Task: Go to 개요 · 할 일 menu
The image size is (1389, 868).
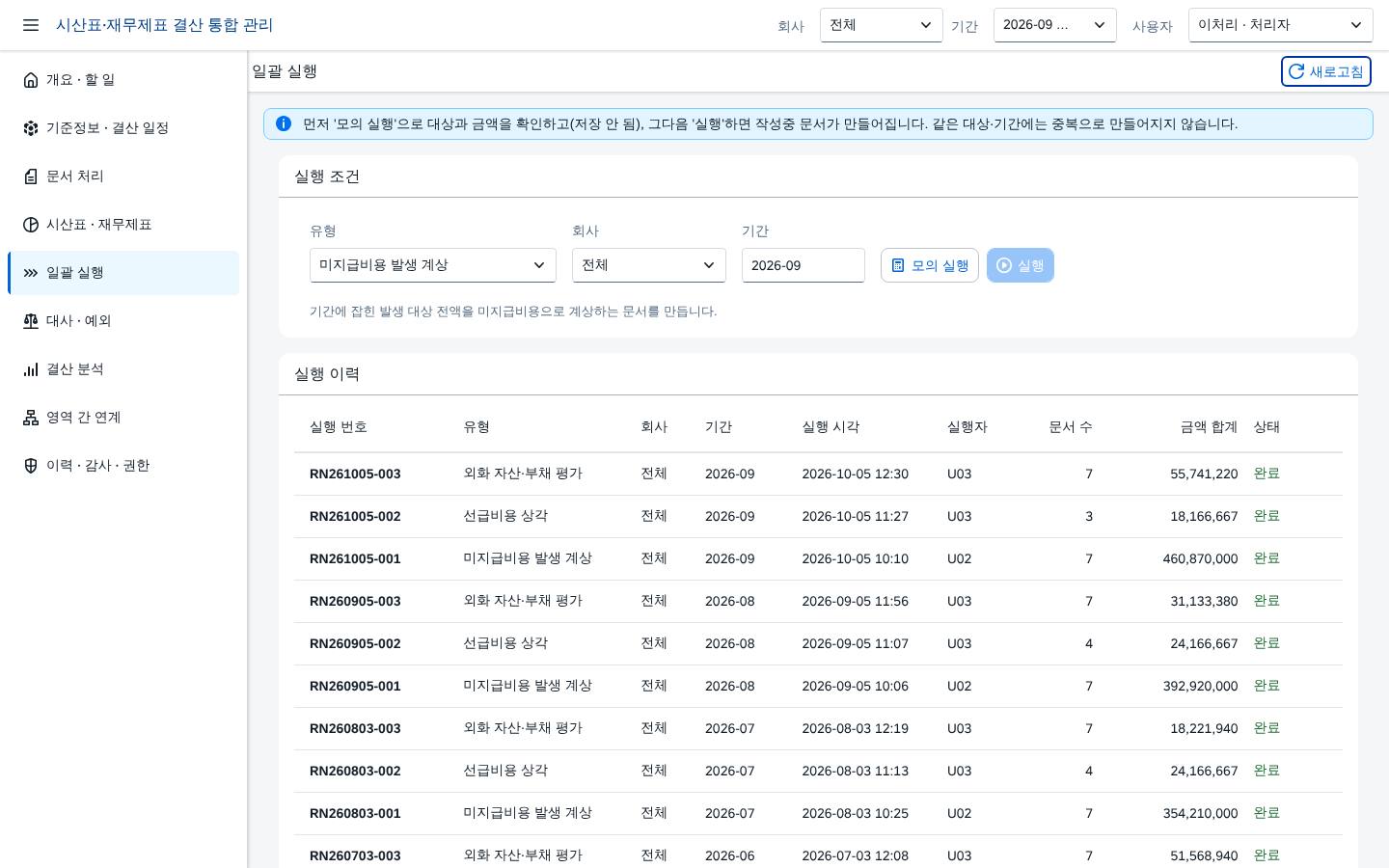Action: click(x=123, y=80)
